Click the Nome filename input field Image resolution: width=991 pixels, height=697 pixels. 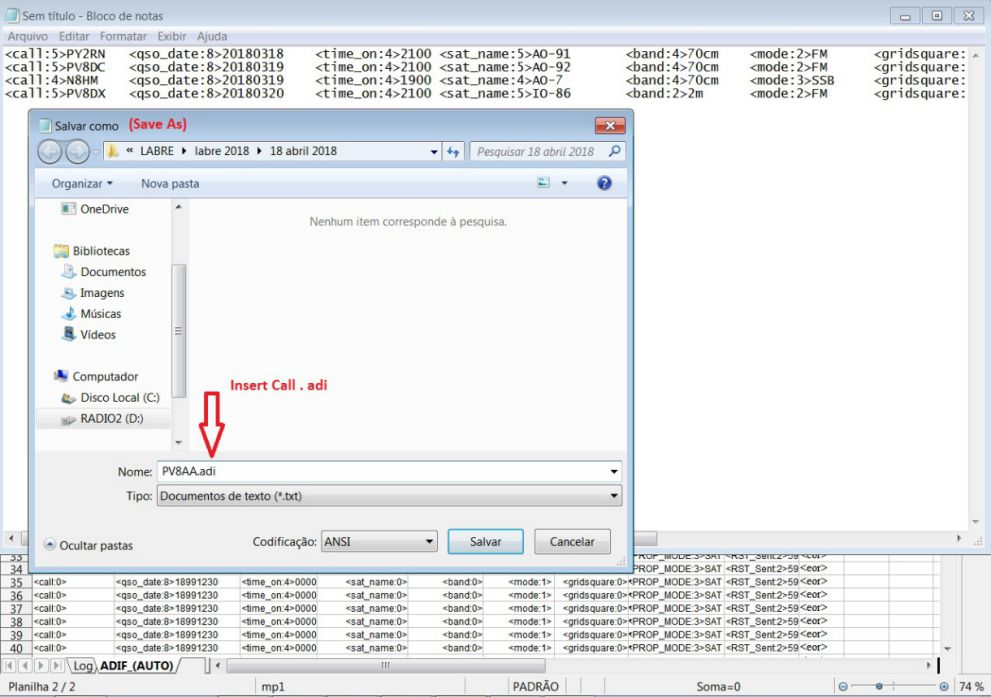click(x=385, y=471)
